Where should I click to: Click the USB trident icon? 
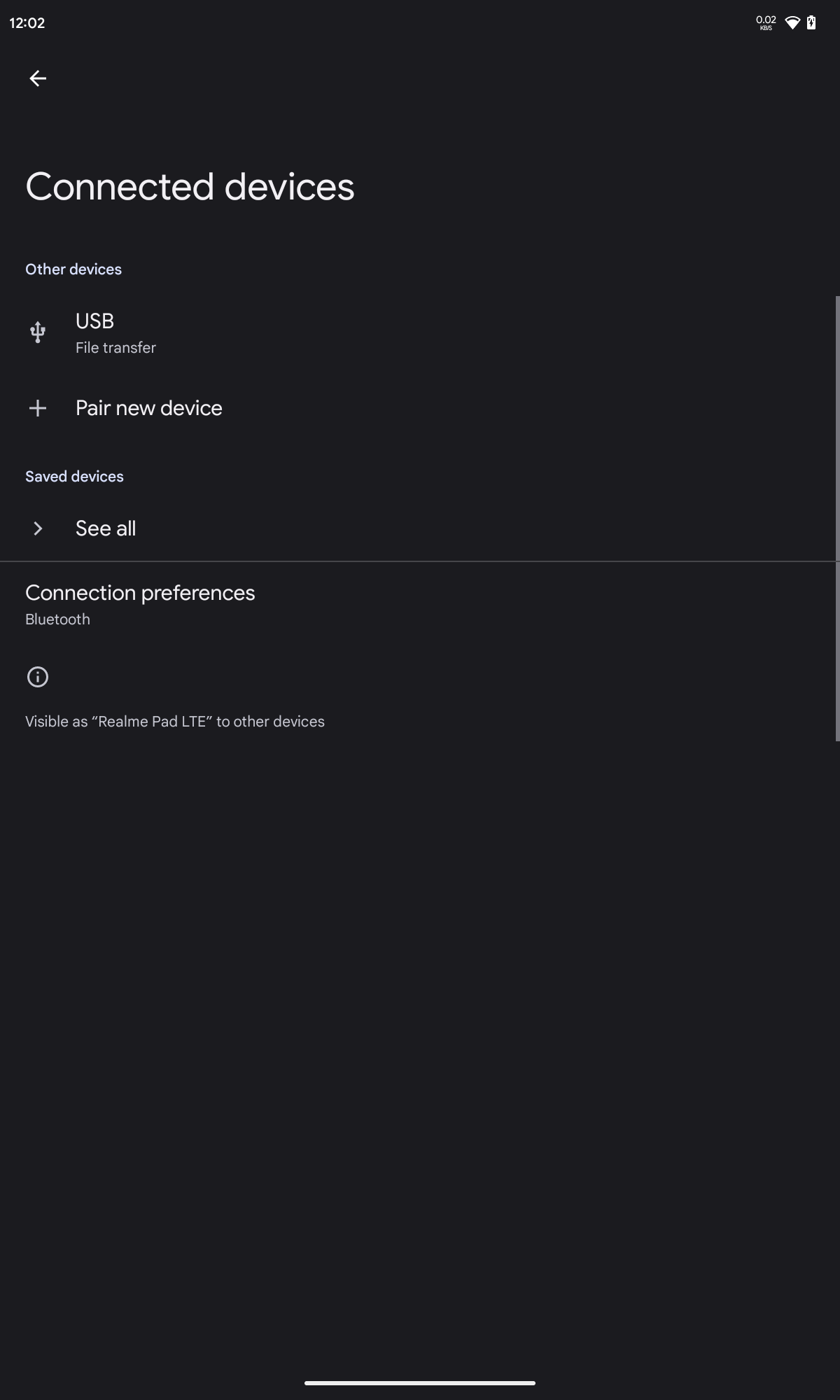(x=38, y=332)
